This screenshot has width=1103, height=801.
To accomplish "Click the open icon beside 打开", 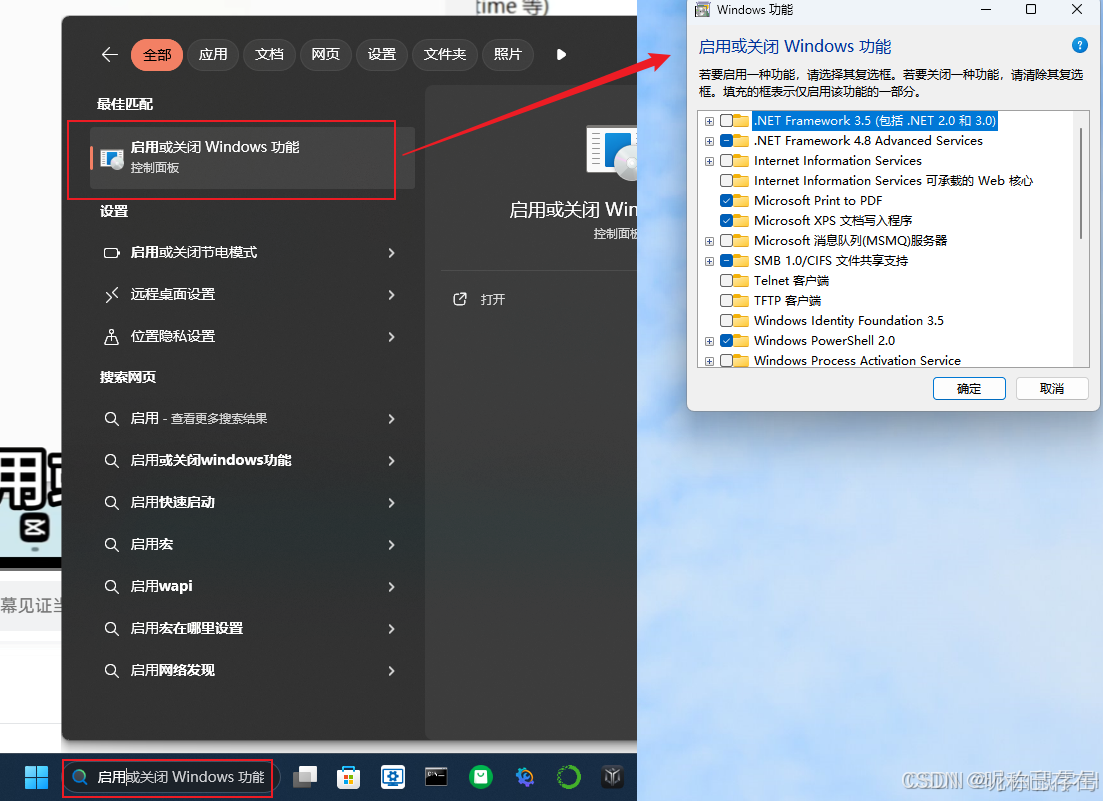I will [459, 299].
